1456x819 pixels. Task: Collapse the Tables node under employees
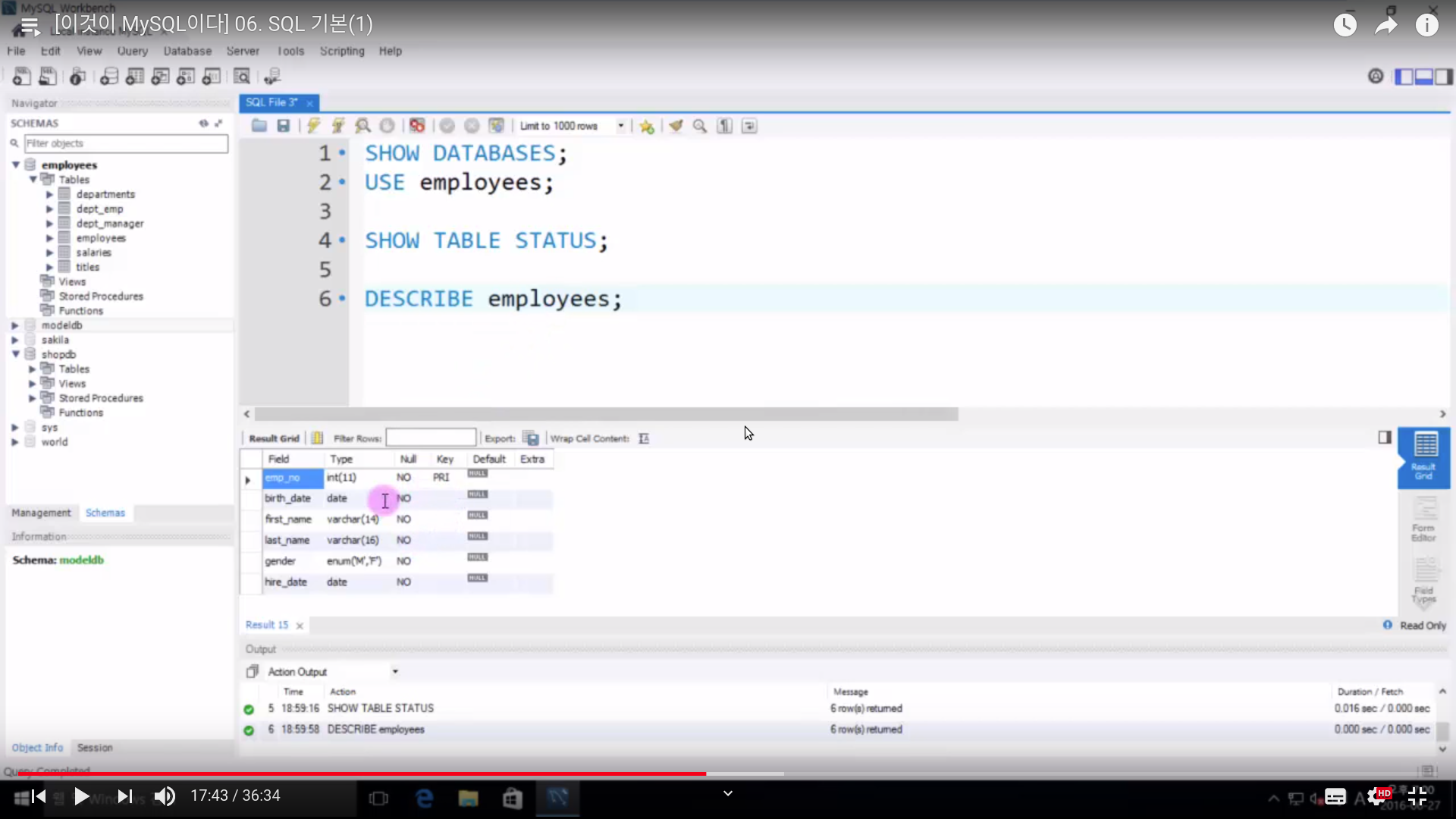click(x=33, y=180)
